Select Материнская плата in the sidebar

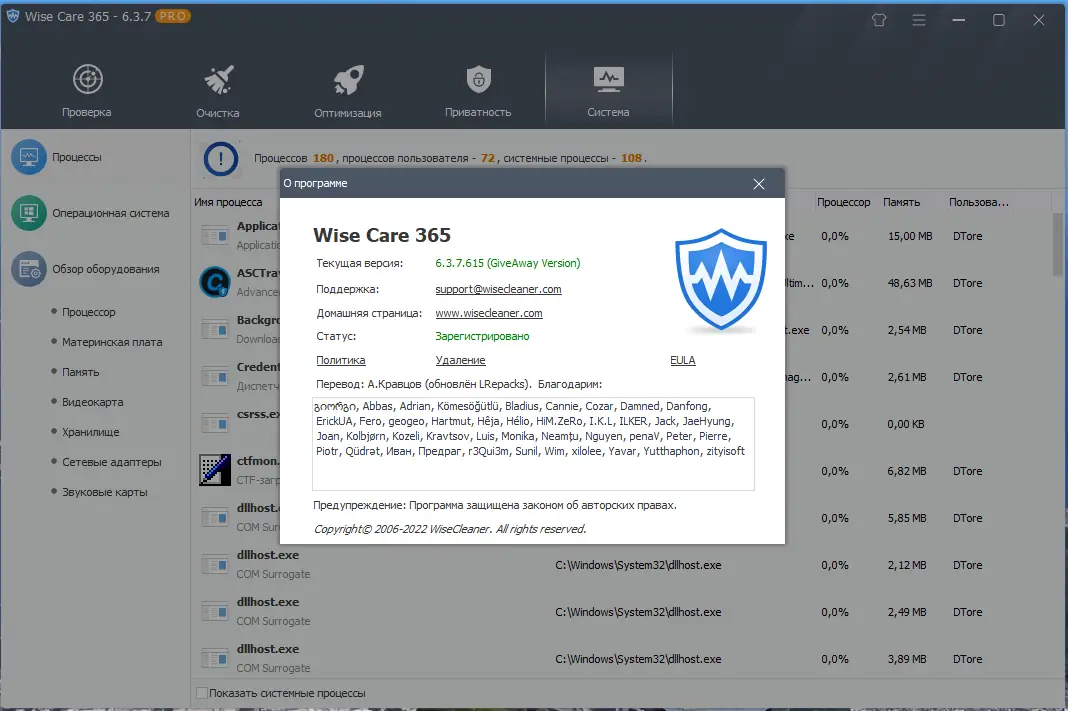(112, 342)
